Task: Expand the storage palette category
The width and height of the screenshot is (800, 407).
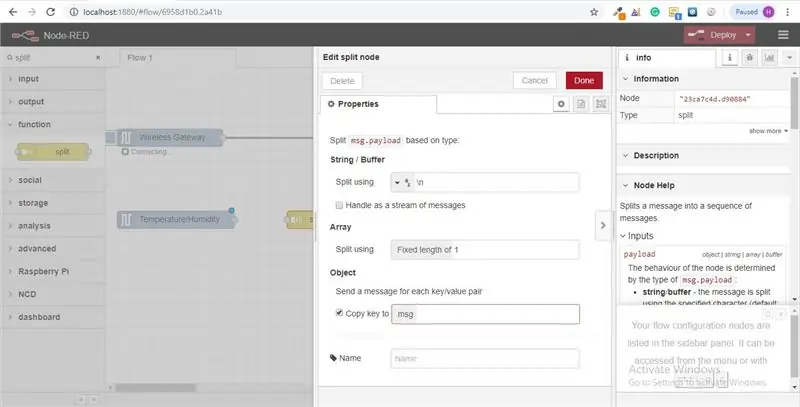Action: pyautogui.click(x=52, y=203)
